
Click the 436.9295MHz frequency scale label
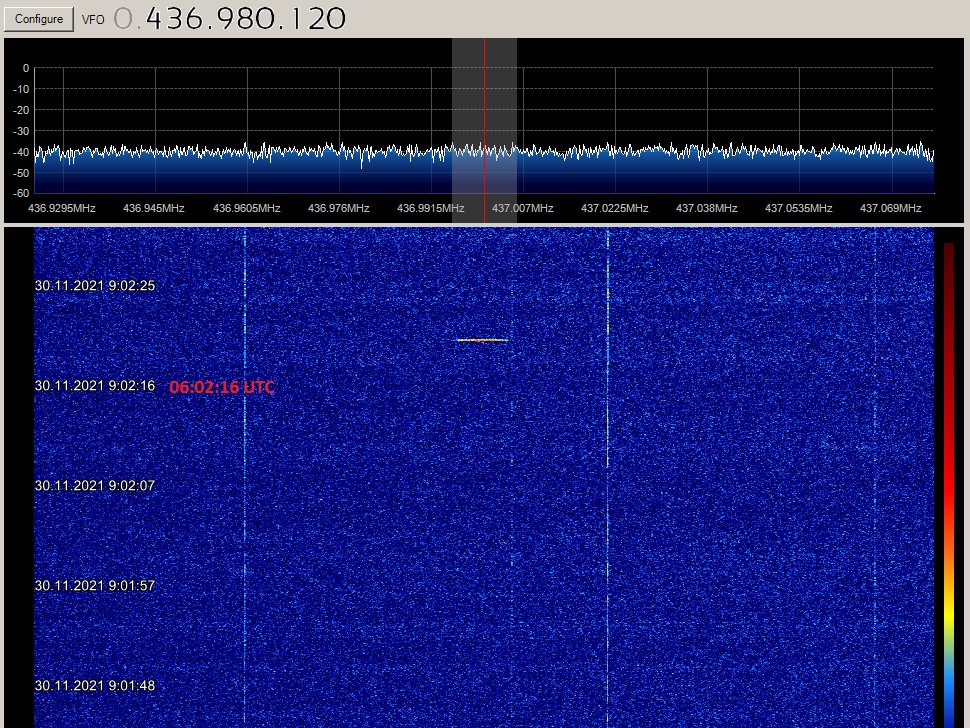(62, 208)
